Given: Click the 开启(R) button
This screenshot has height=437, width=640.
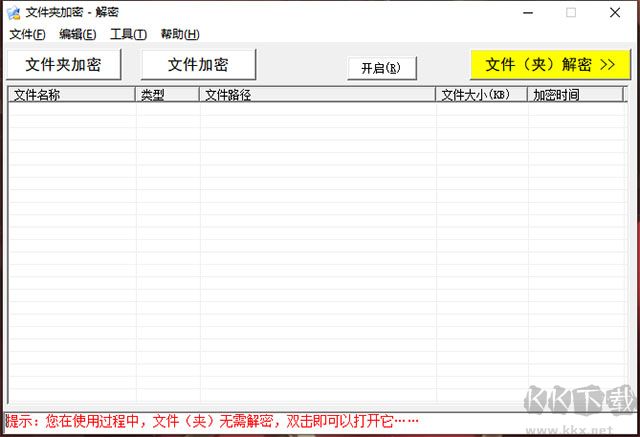Looking at the screenshot, I should coord(382,68).
